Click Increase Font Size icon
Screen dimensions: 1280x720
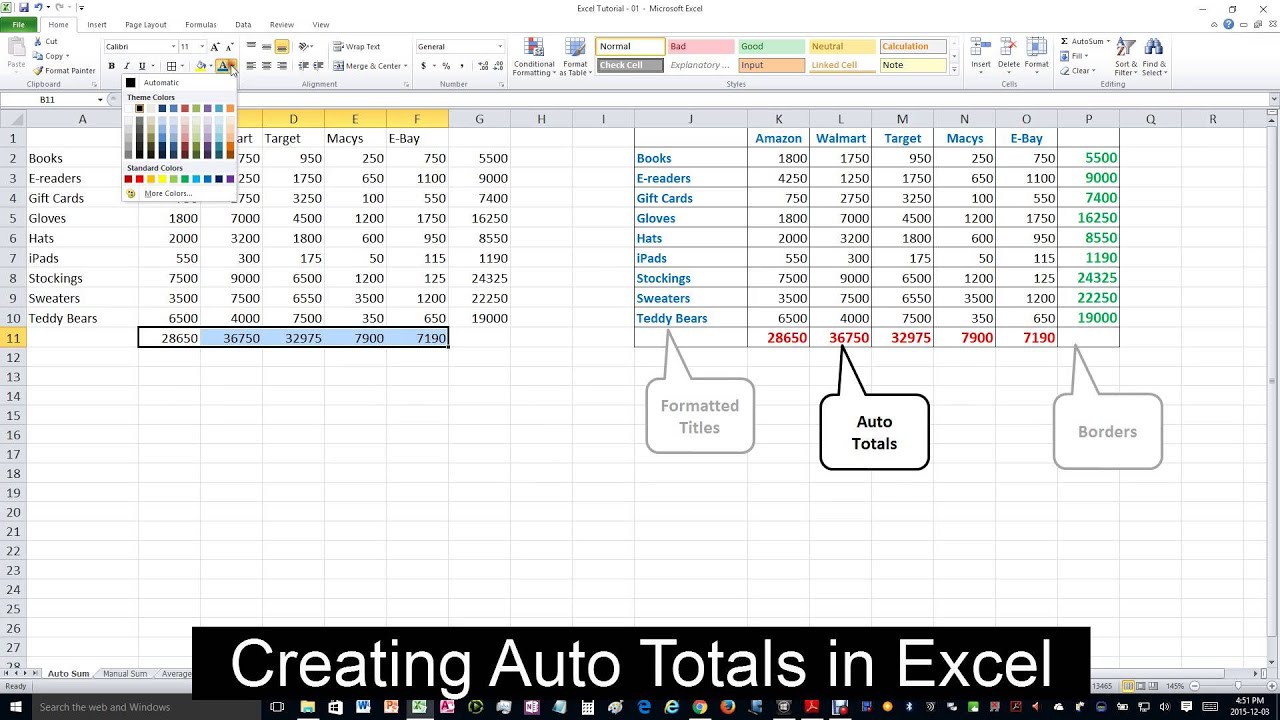[x=214, y=47]
